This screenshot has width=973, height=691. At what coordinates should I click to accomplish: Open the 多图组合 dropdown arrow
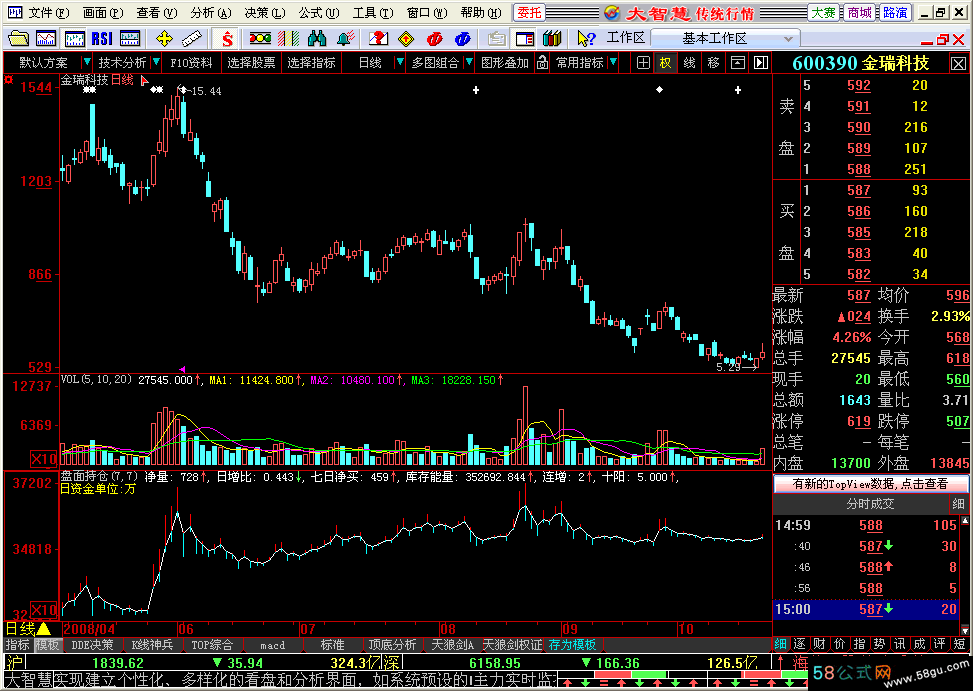(x=470, y=62)
